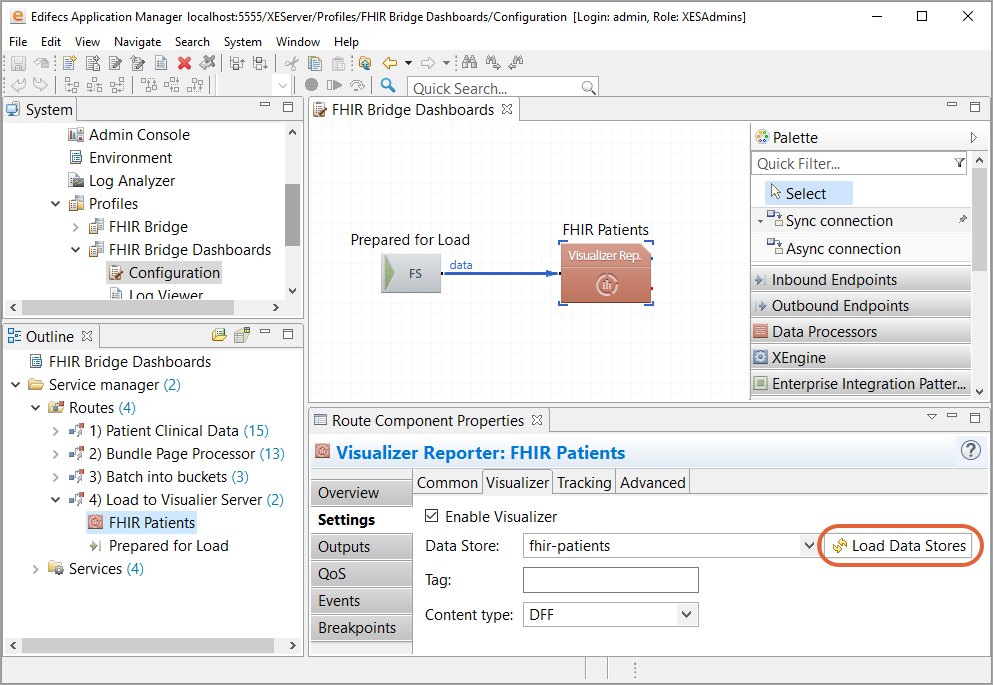This screenshot has width=993, height=685.
Task: Expand the Patient Clinical Data route
Action: (x=55, y=431)
